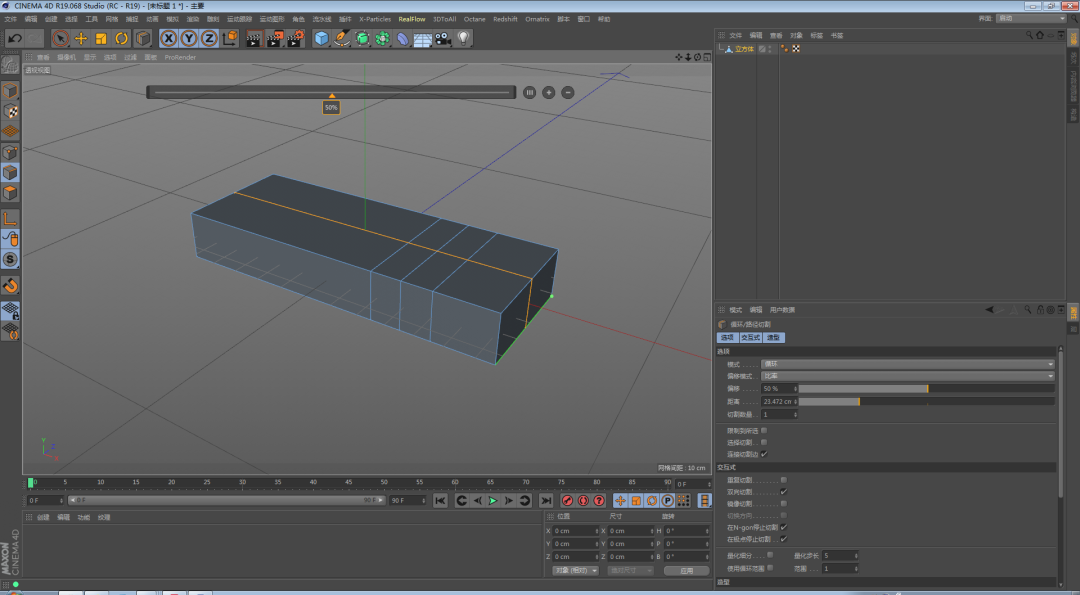Viewport: 1080px width, 595px height.
Task: Click the Undo arrow icon
Action: click(x=14, y=38)
